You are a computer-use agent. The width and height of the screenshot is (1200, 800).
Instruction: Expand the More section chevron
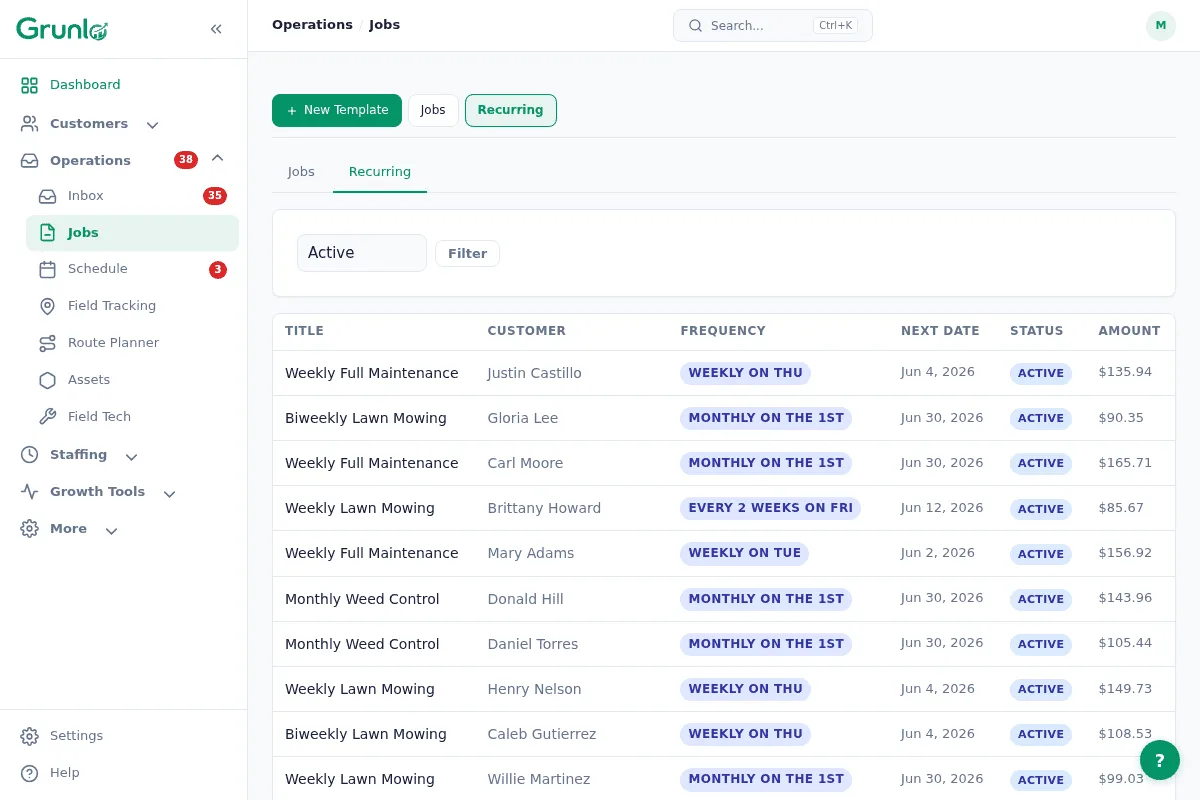point(111,530)
